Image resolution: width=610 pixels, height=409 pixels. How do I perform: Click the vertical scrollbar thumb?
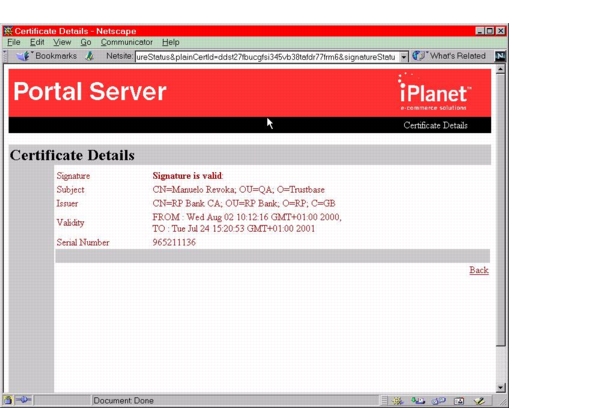point(501,210)
